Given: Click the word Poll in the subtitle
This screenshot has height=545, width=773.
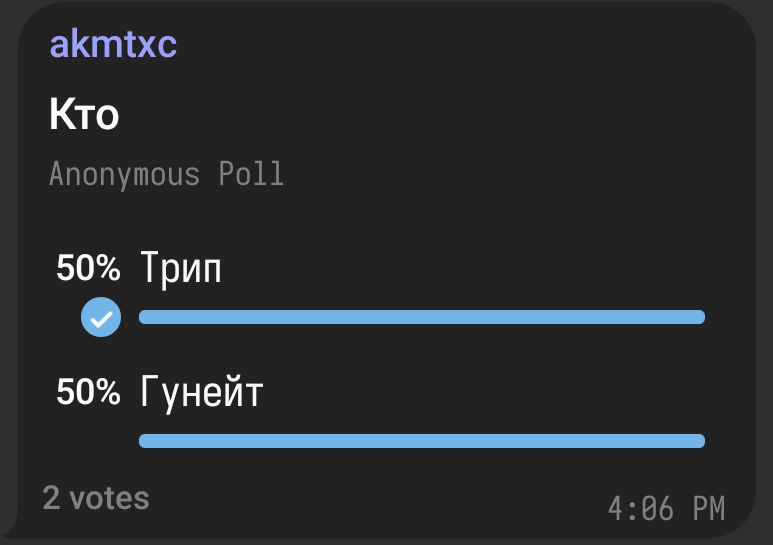Looking at the screenshot, I should tap(251, 173).
